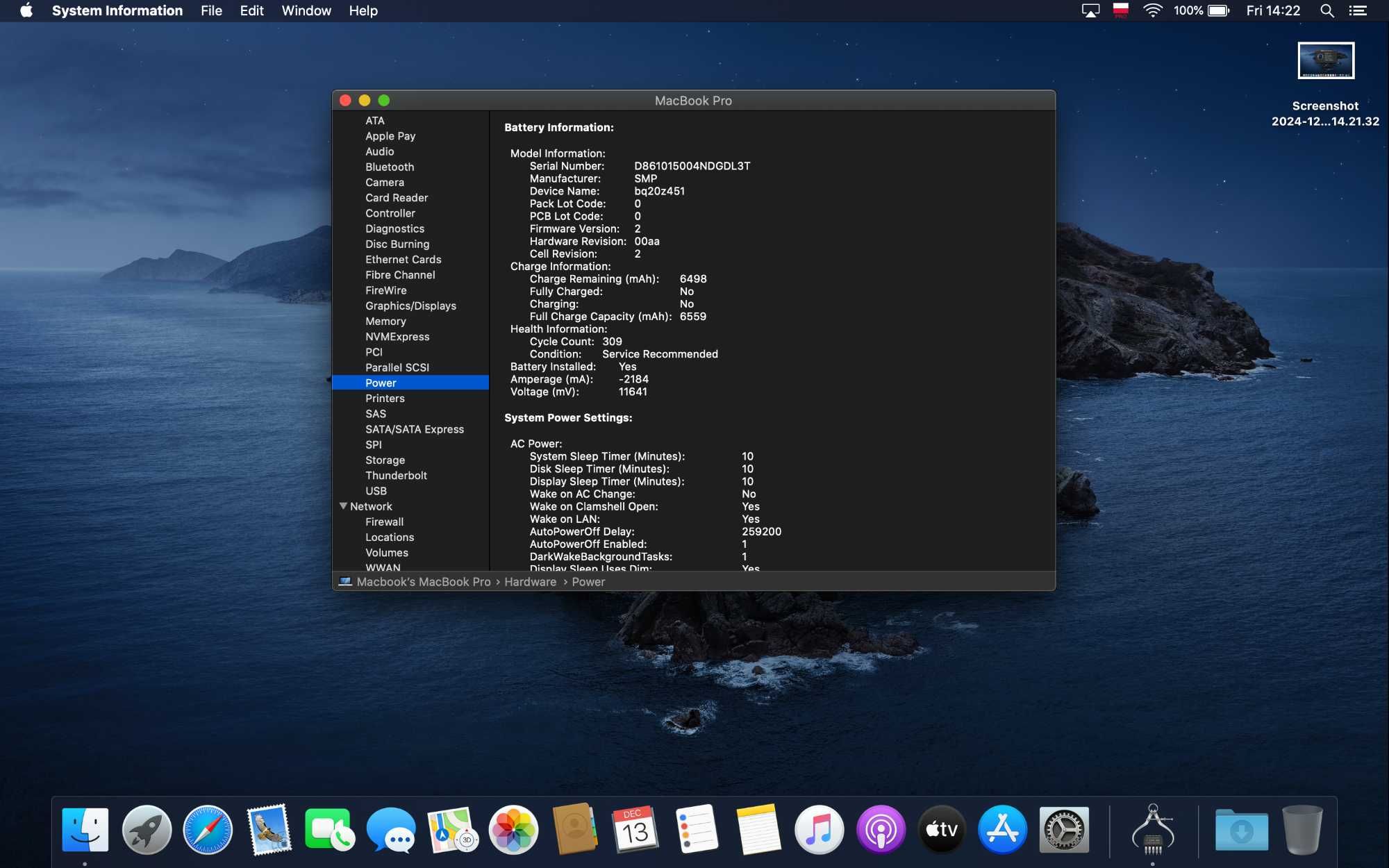The height and width of the screenshot is (868, 1389).
Task: Click Macbook's MacBook Pro in path bar
Action: (423, 582)
